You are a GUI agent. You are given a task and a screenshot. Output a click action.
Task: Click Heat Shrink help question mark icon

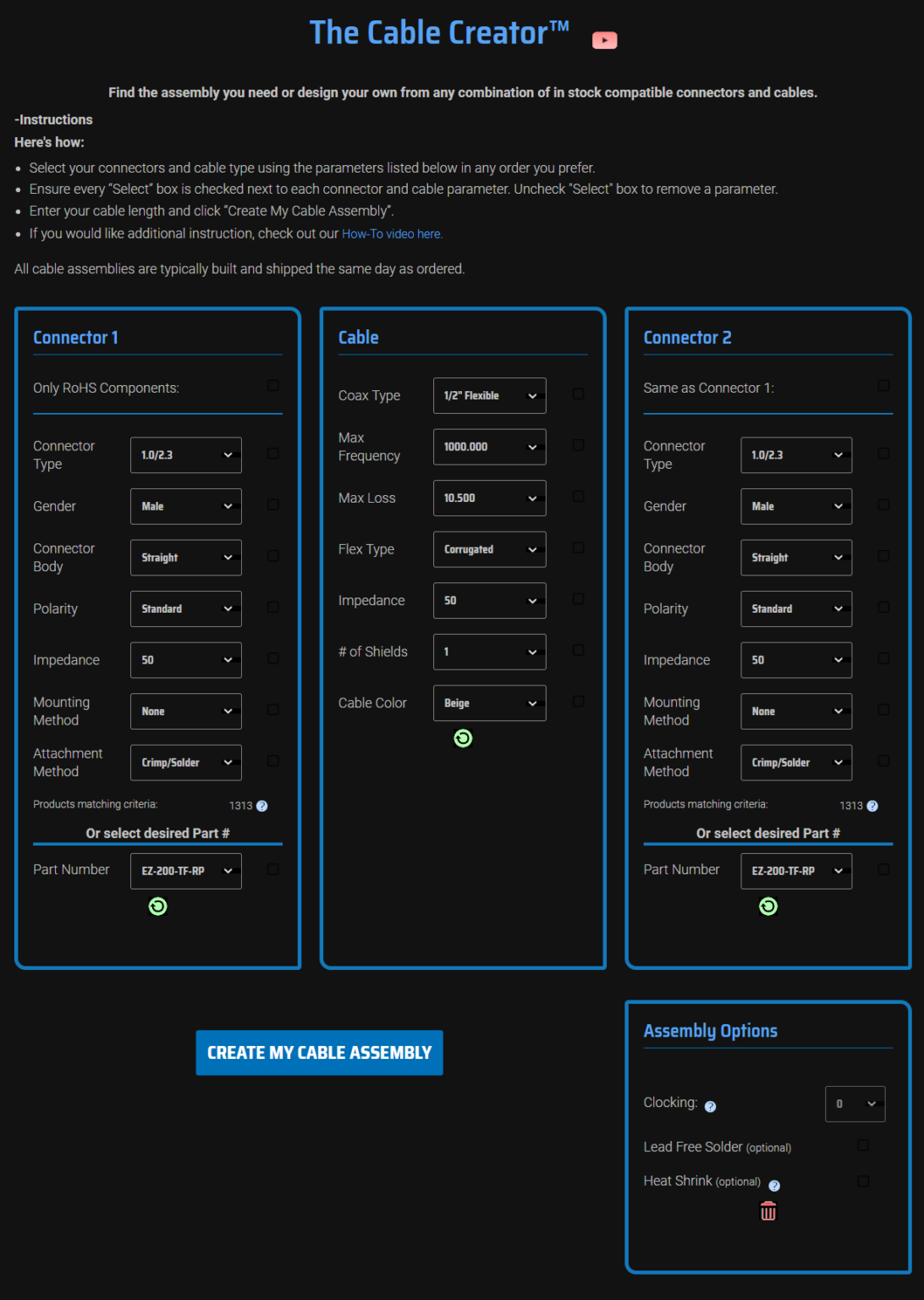click(x=773, y=1186)
